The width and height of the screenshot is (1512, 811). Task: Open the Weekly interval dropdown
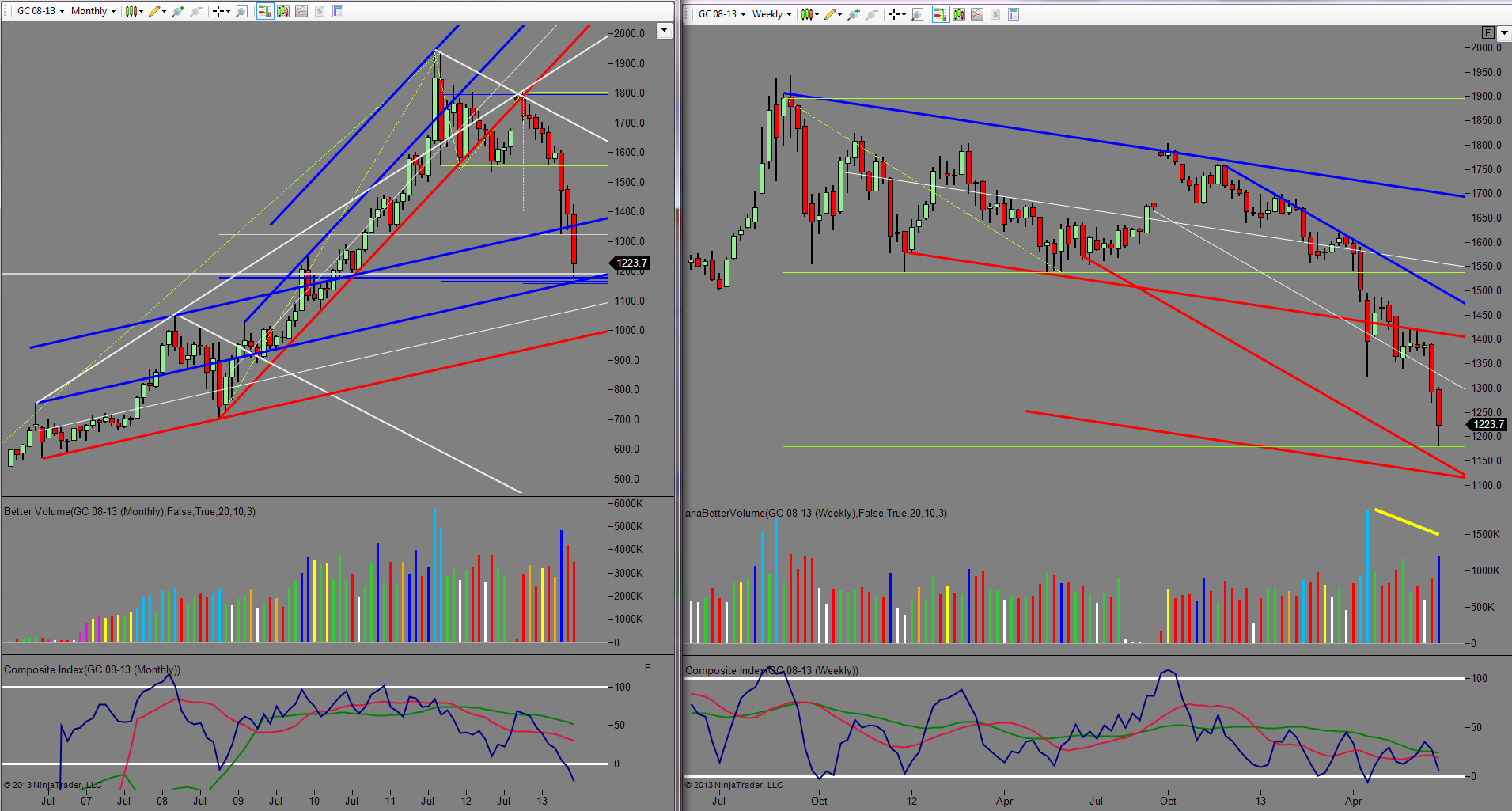[x=771, y=14]
